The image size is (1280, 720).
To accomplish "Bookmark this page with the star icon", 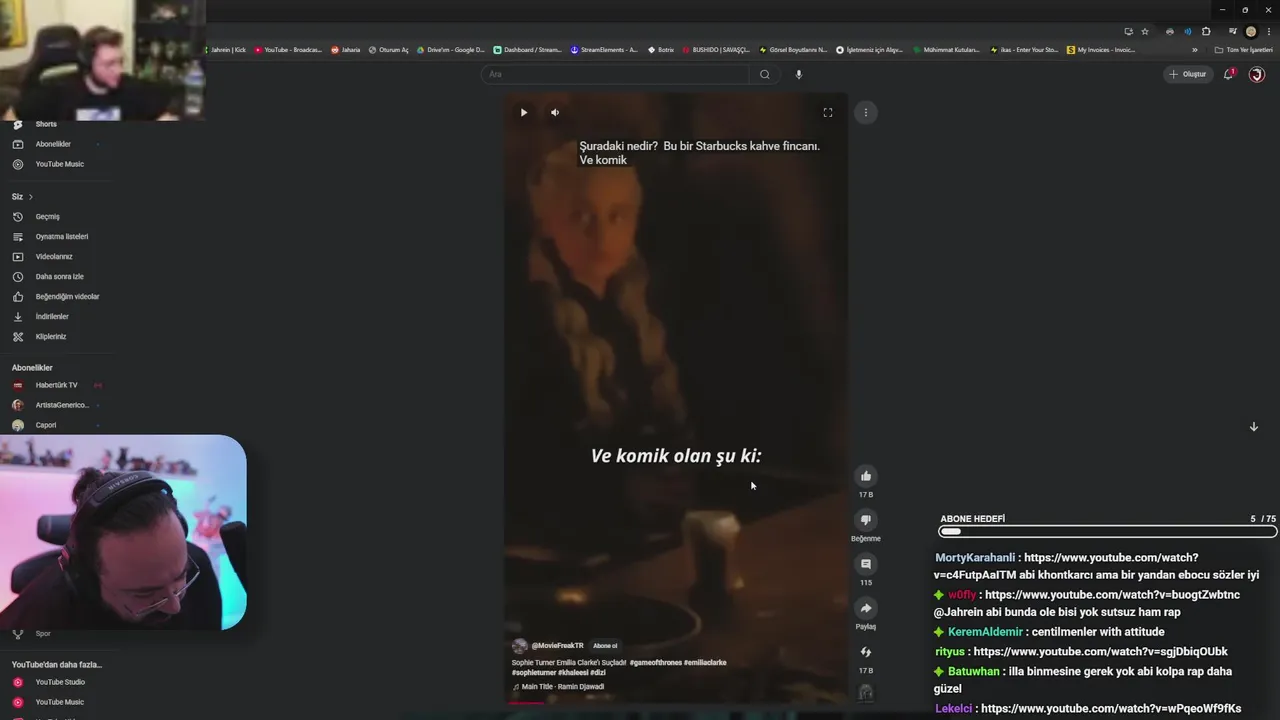I will pyautogui.click(x=1145, y=31).
